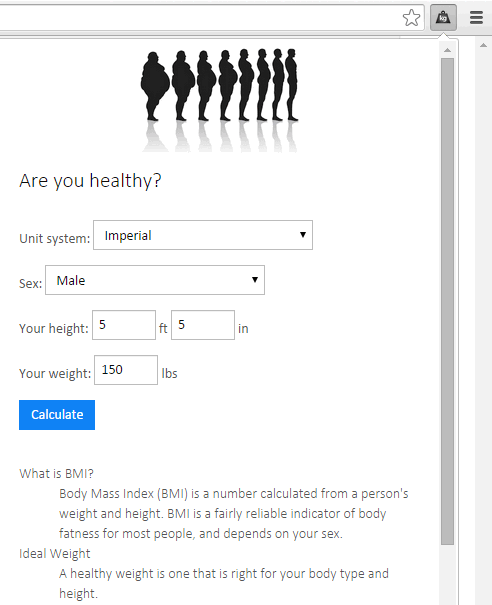
Task: Click the body silhouettes image
Action: click(x=220, y=100)
